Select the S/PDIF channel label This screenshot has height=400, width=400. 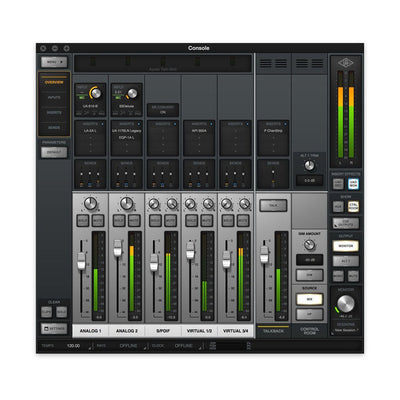pos(163,331)
